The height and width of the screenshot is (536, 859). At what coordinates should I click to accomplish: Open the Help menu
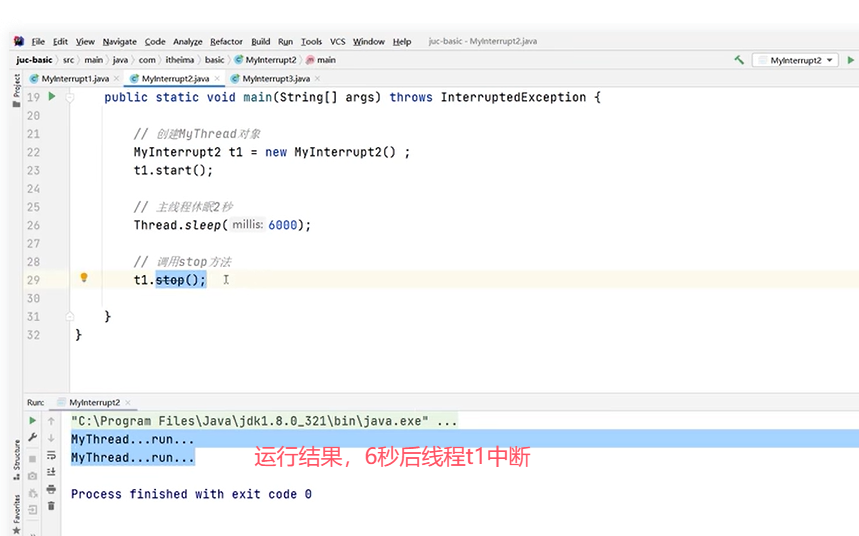[x=402, y=42]
